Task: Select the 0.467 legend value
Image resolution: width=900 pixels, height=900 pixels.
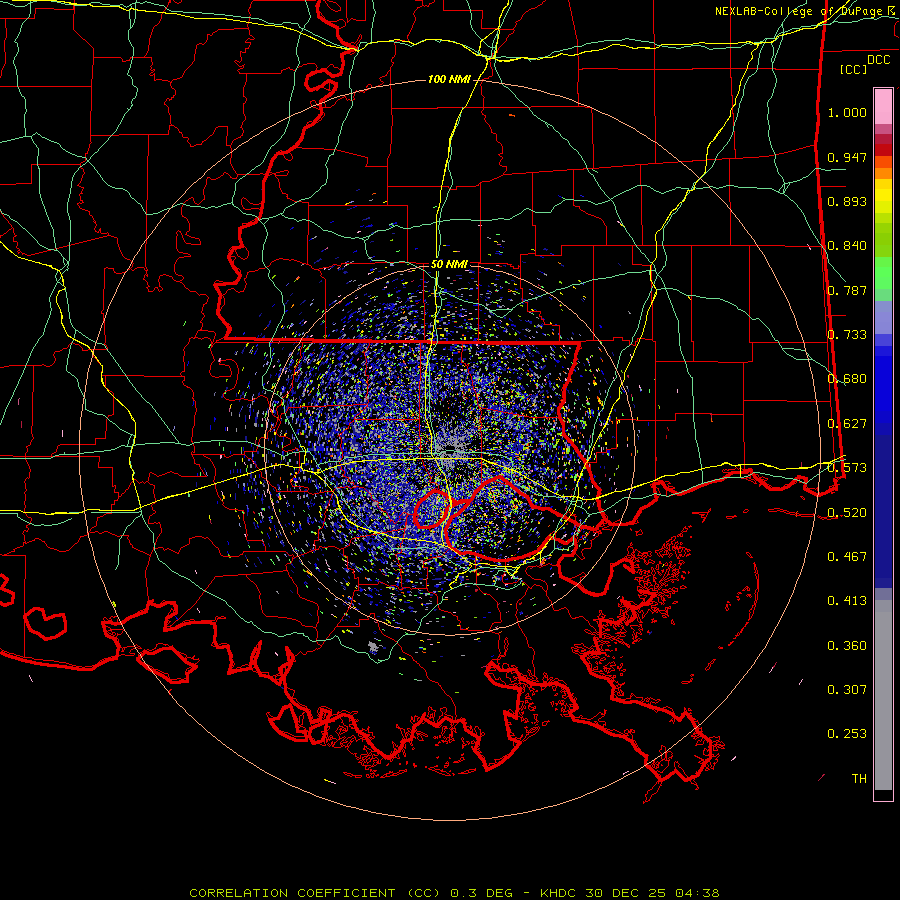Action: coord(847,557)
